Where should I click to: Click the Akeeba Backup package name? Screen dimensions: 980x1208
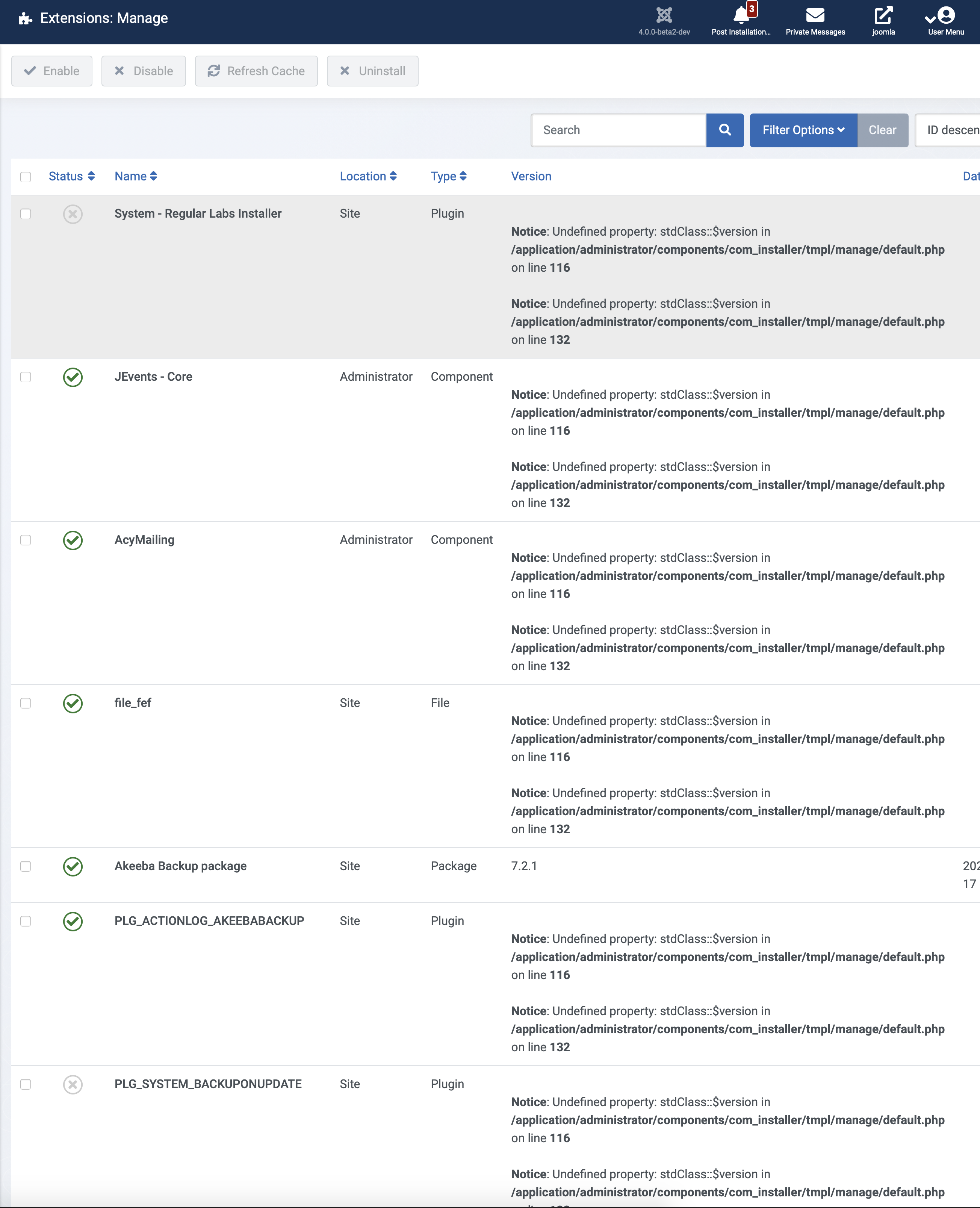(x=181, y=866)
